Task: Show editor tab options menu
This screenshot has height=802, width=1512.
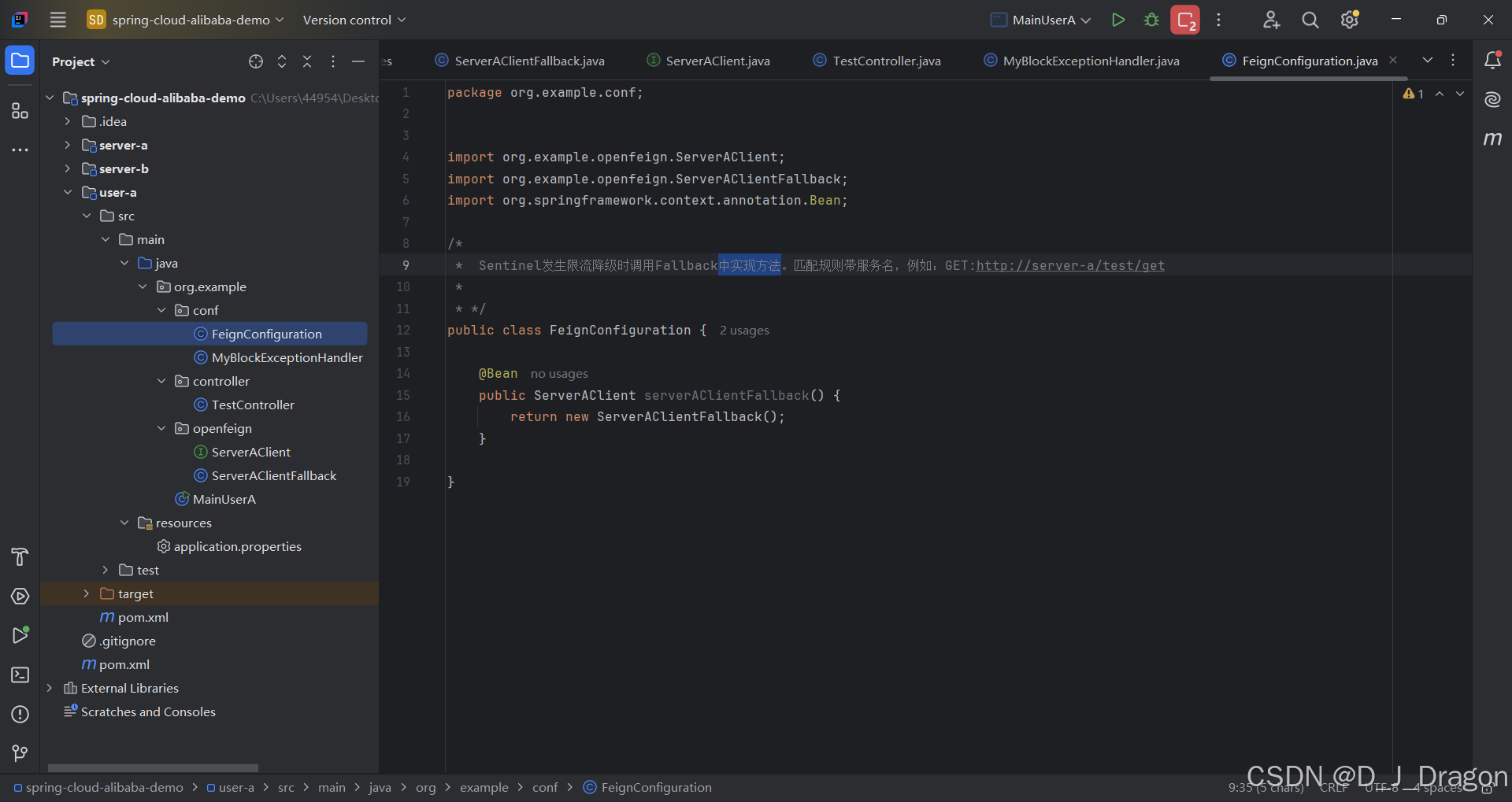Action: pos(1453,61)
